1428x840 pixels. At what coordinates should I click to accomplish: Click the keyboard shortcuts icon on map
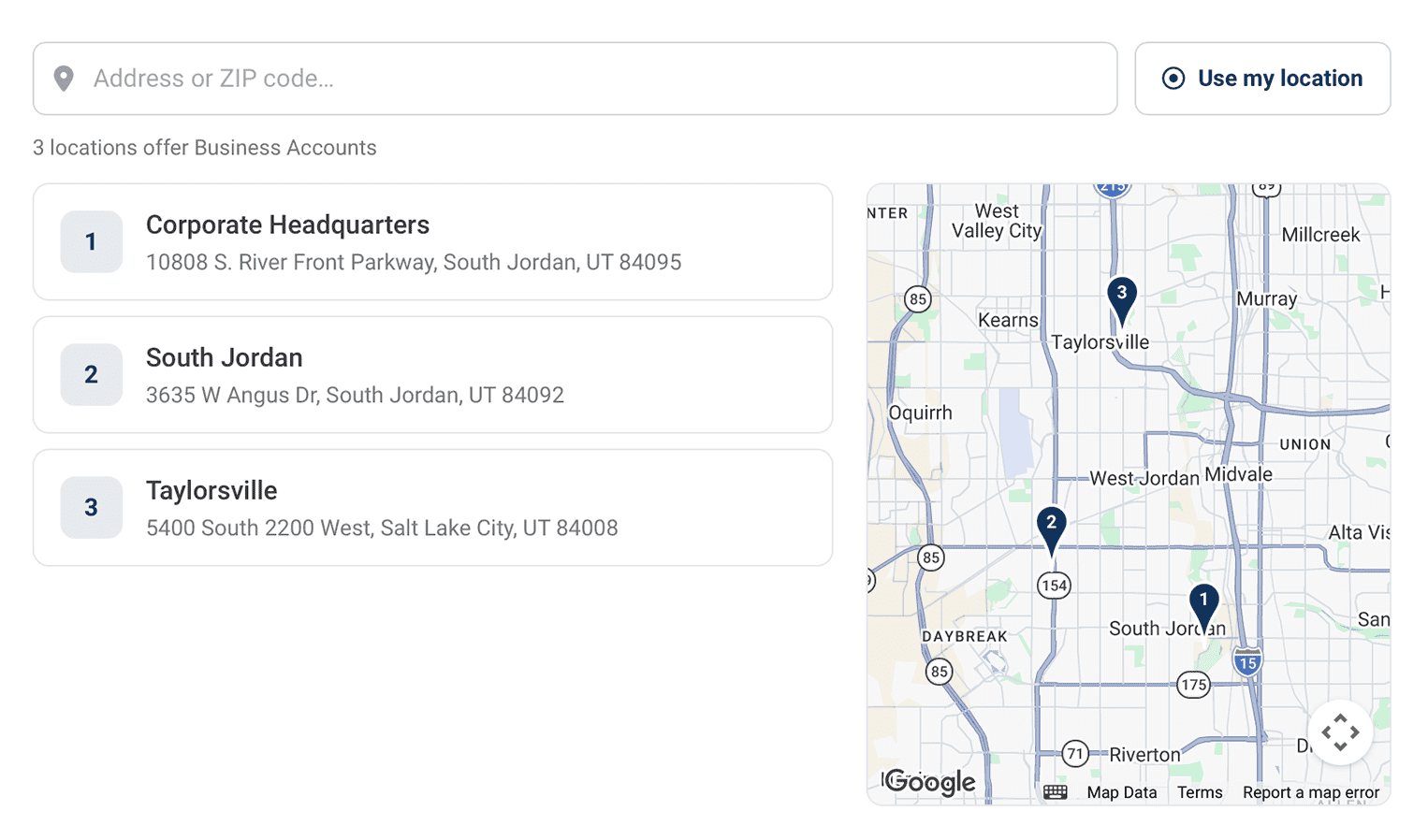coord(1055,792)
